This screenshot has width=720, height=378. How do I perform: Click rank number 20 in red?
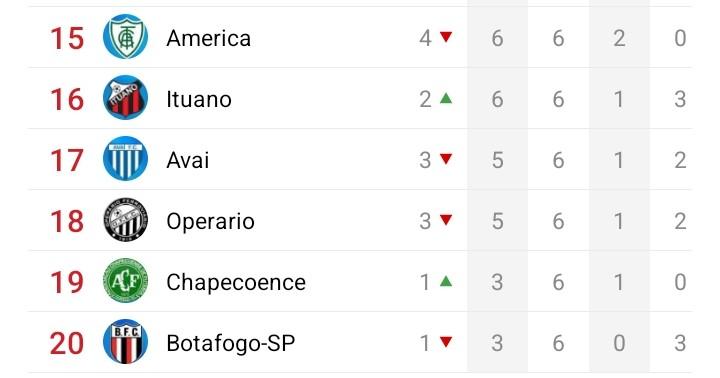point(67,343)
